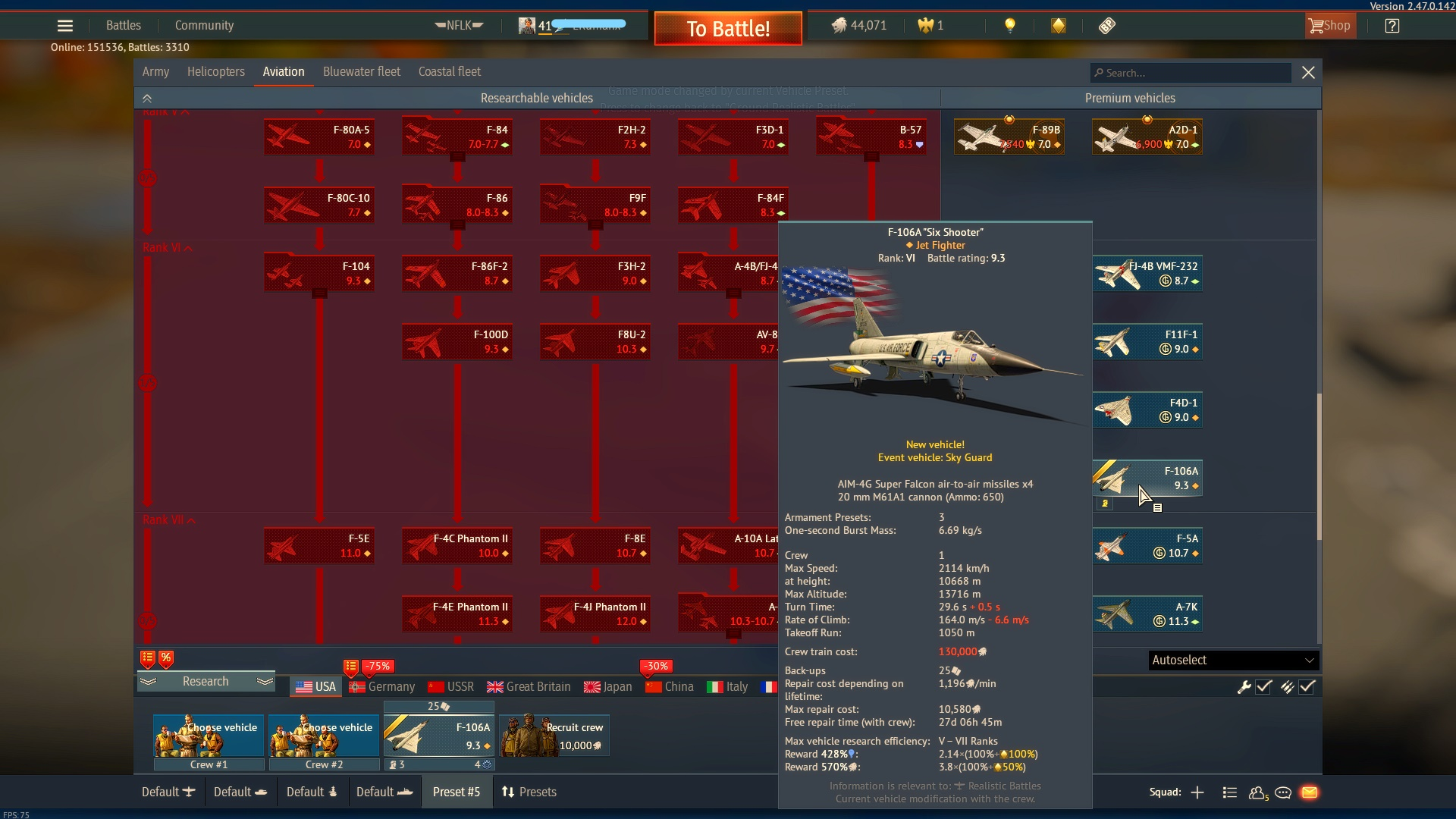Toggle the automatic repair checkbox

point(1263,687)
